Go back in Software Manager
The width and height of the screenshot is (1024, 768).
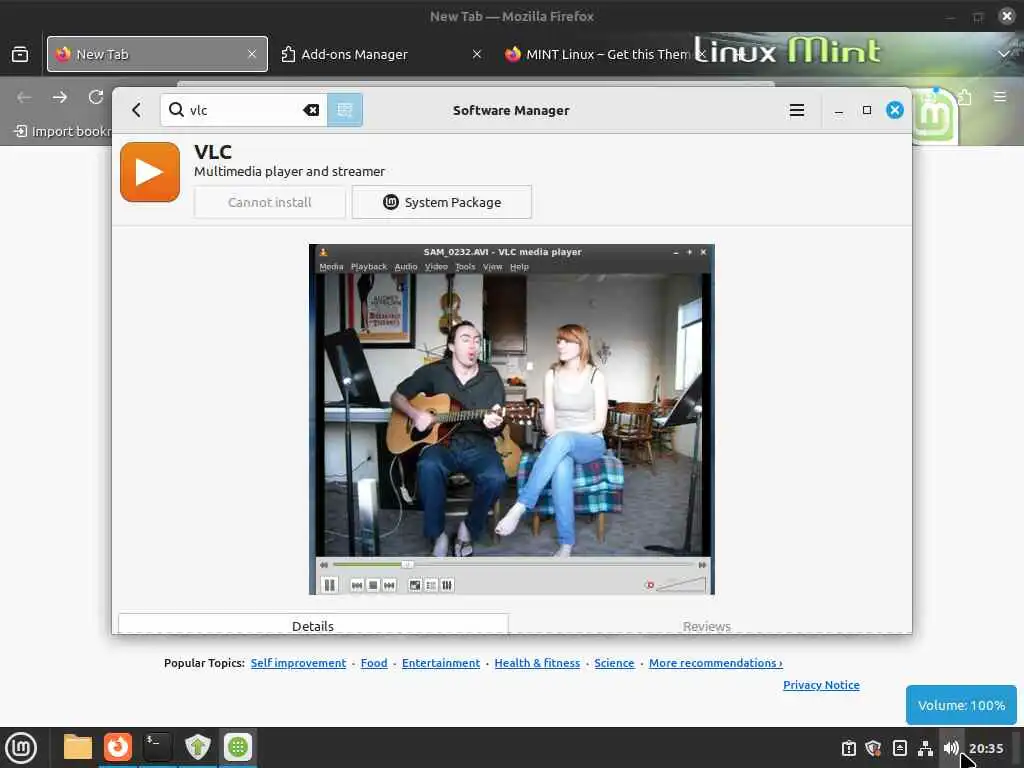click(136, 110)
